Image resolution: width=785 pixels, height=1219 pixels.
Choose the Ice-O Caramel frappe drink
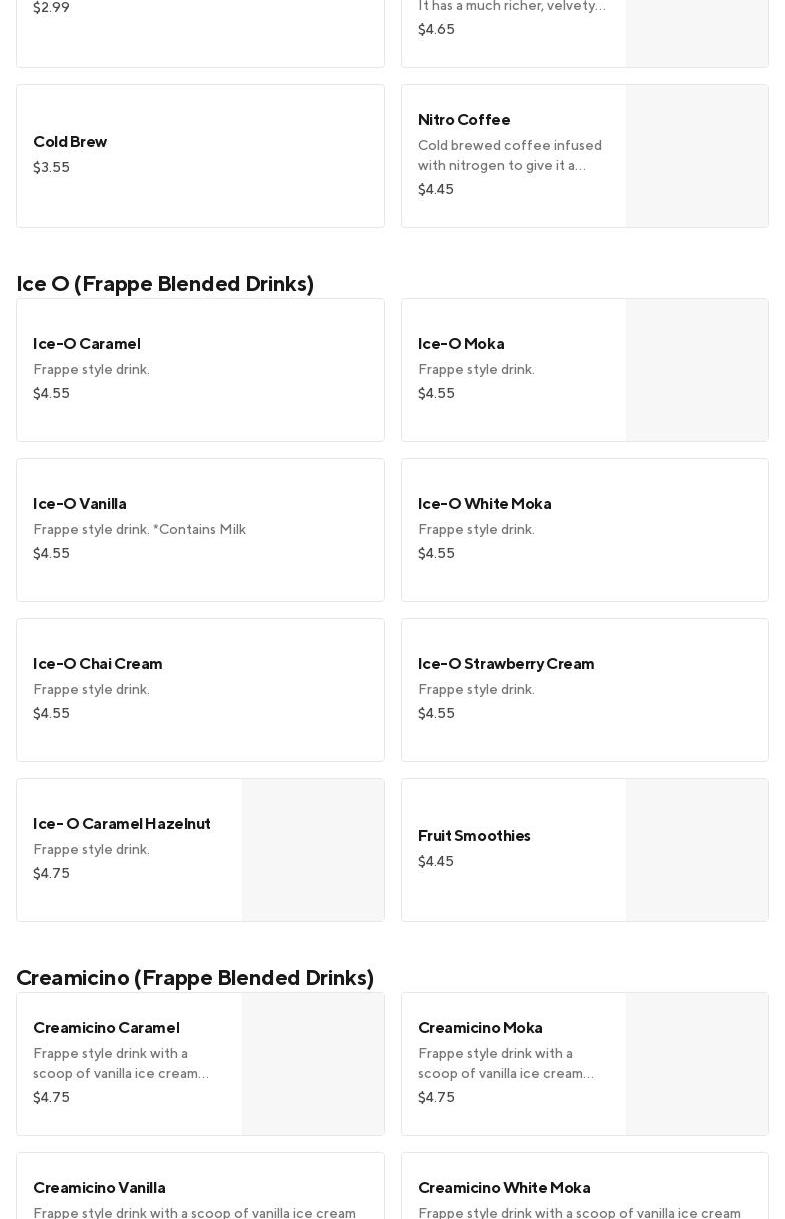coord(200,369)
